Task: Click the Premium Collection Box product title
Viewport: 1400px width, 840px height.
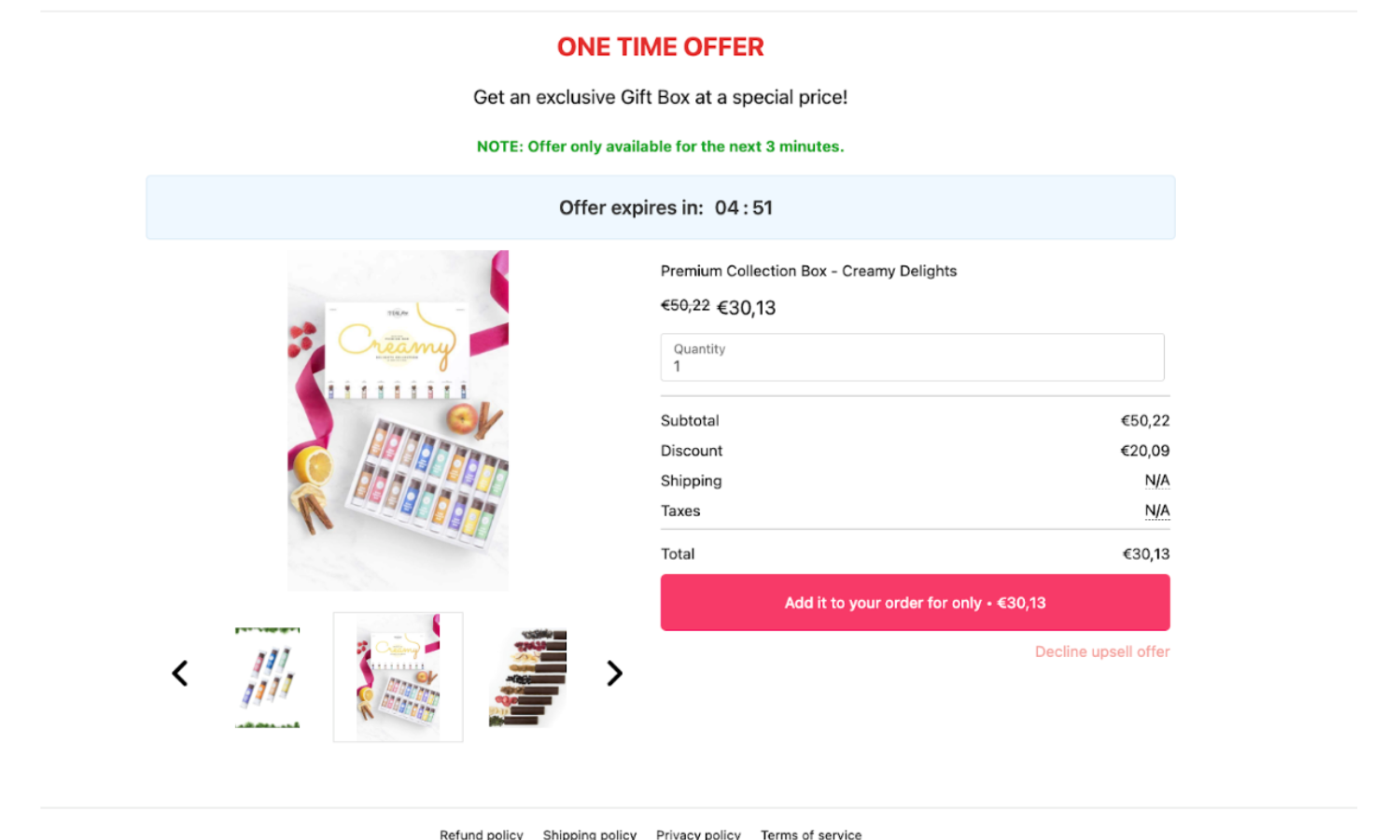Action: click(809, 271)
